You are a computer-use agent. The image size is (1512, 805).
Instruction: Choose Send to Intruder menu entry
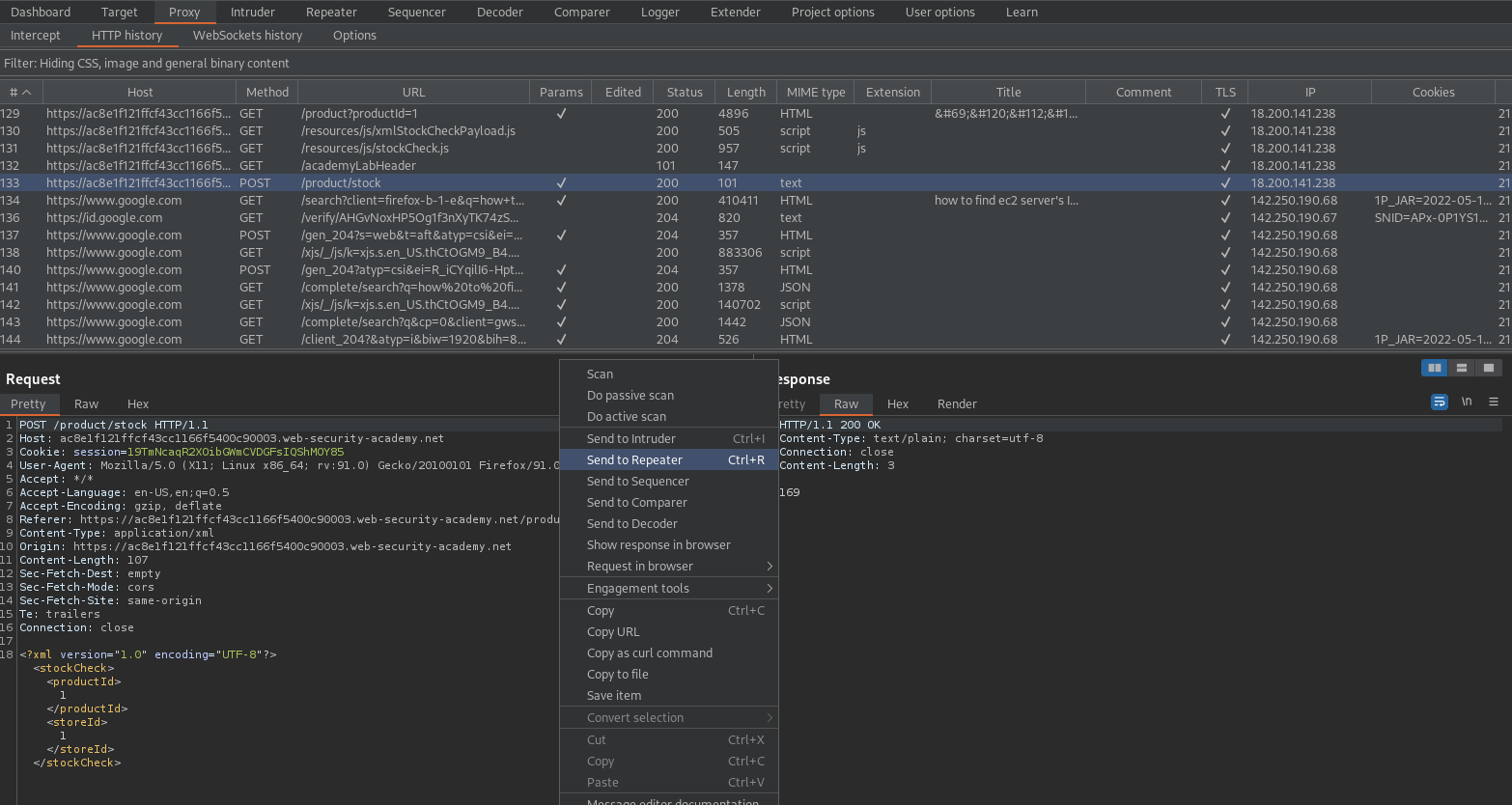pos(669,439)
